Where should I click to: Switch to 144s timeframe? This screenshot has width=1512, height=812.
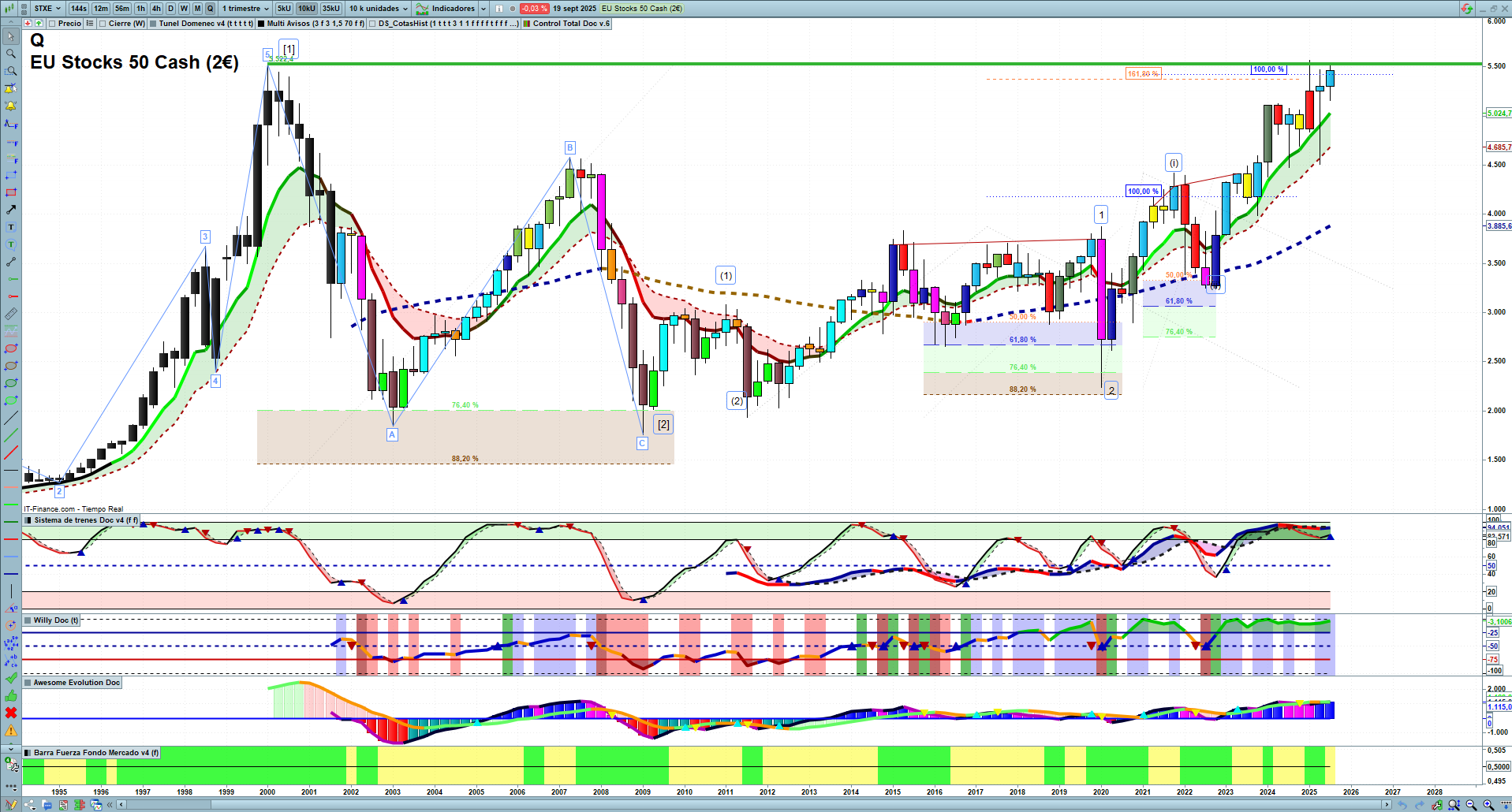click(x=79, y=9)
